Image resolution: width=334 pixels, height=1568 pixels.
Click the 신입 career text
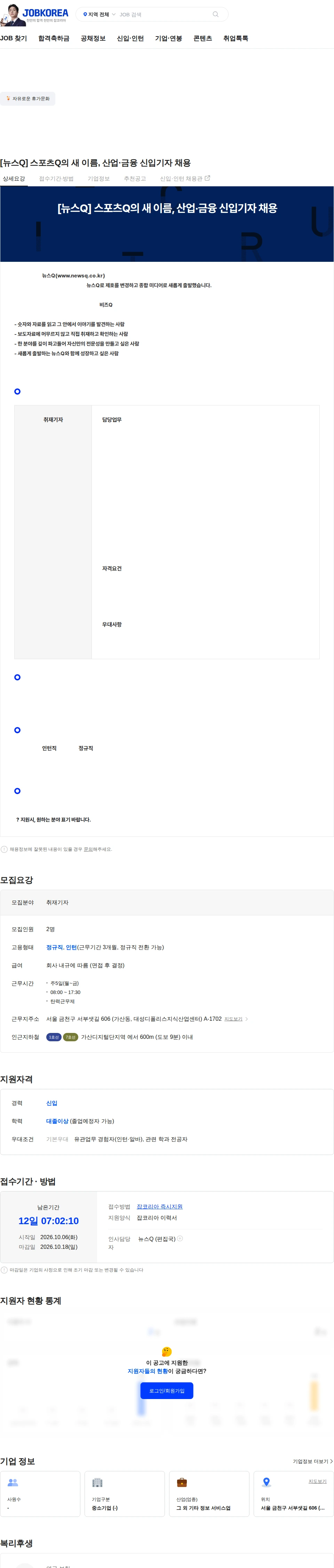[52, 1103]
